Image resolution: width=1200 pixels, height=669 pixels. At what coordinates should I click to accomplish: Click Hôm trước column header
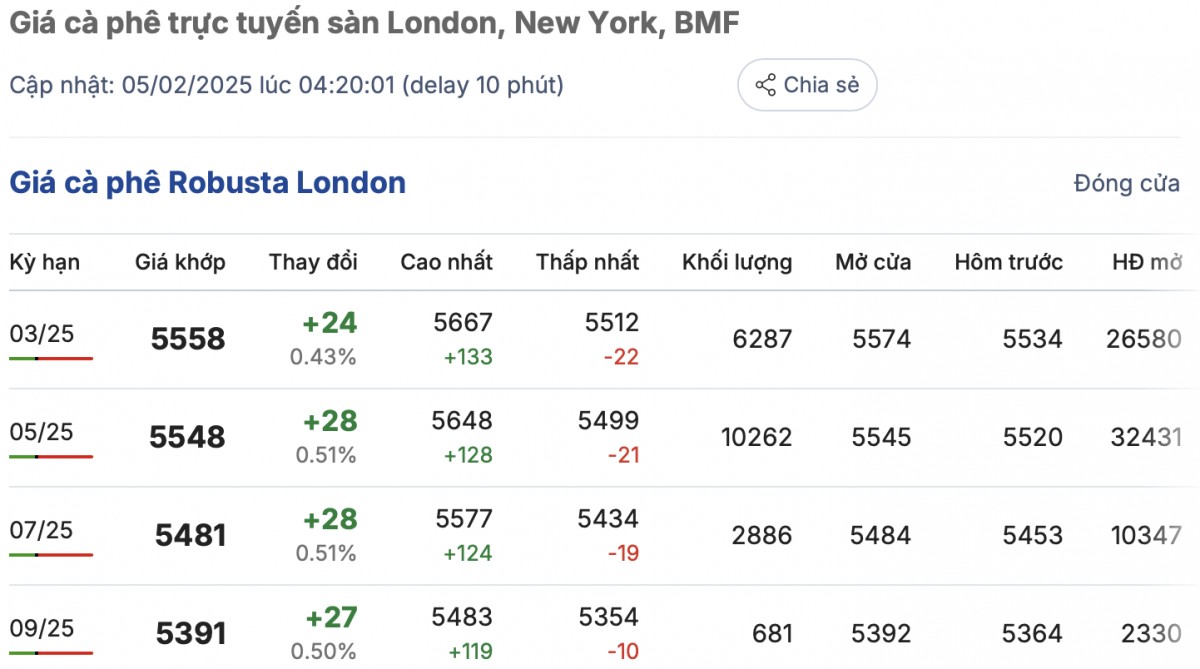(x=1008, y=262)
